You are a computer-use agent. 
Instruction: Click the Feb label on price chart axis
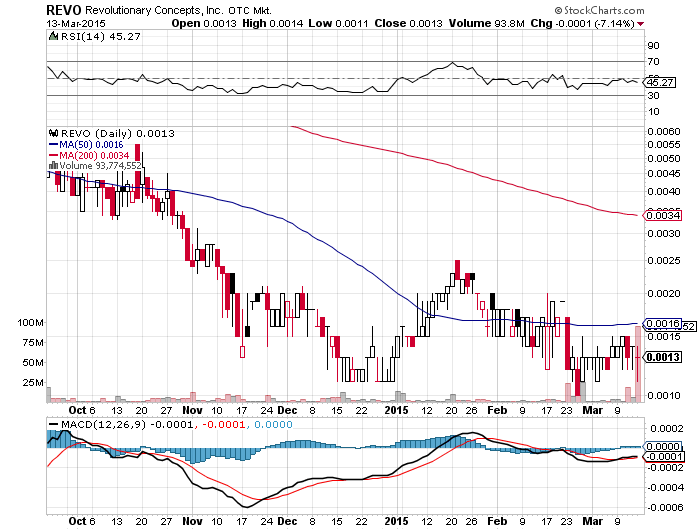[497, 410]
